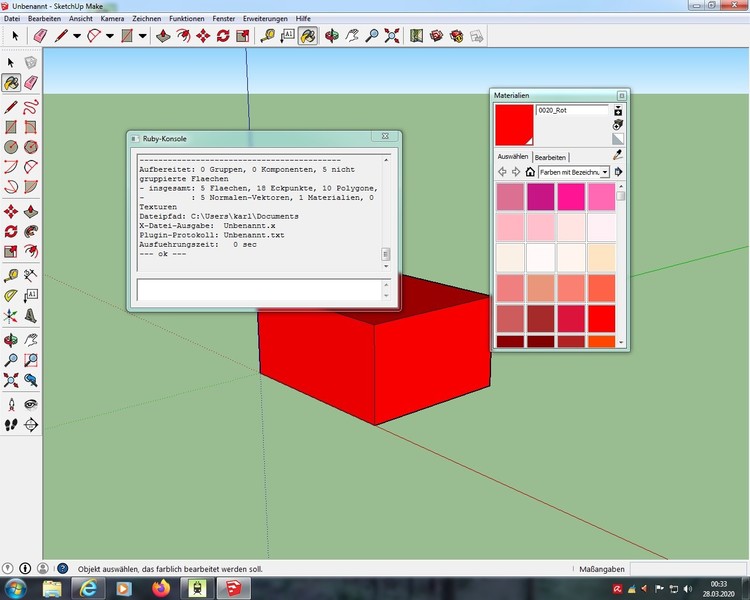Activate the Tape Measure tool in top toolbar
This screenshot has height=600, width=750.
[267, 35]
